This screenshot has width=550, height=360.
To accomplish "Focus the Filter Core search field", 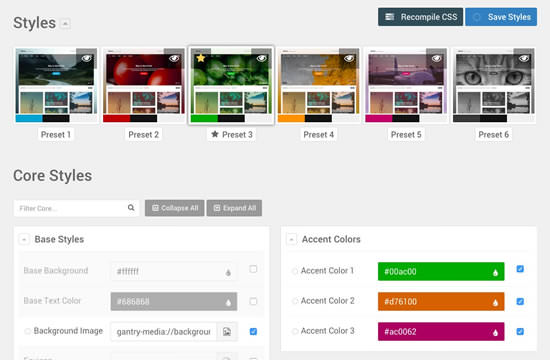I will 76,208.
